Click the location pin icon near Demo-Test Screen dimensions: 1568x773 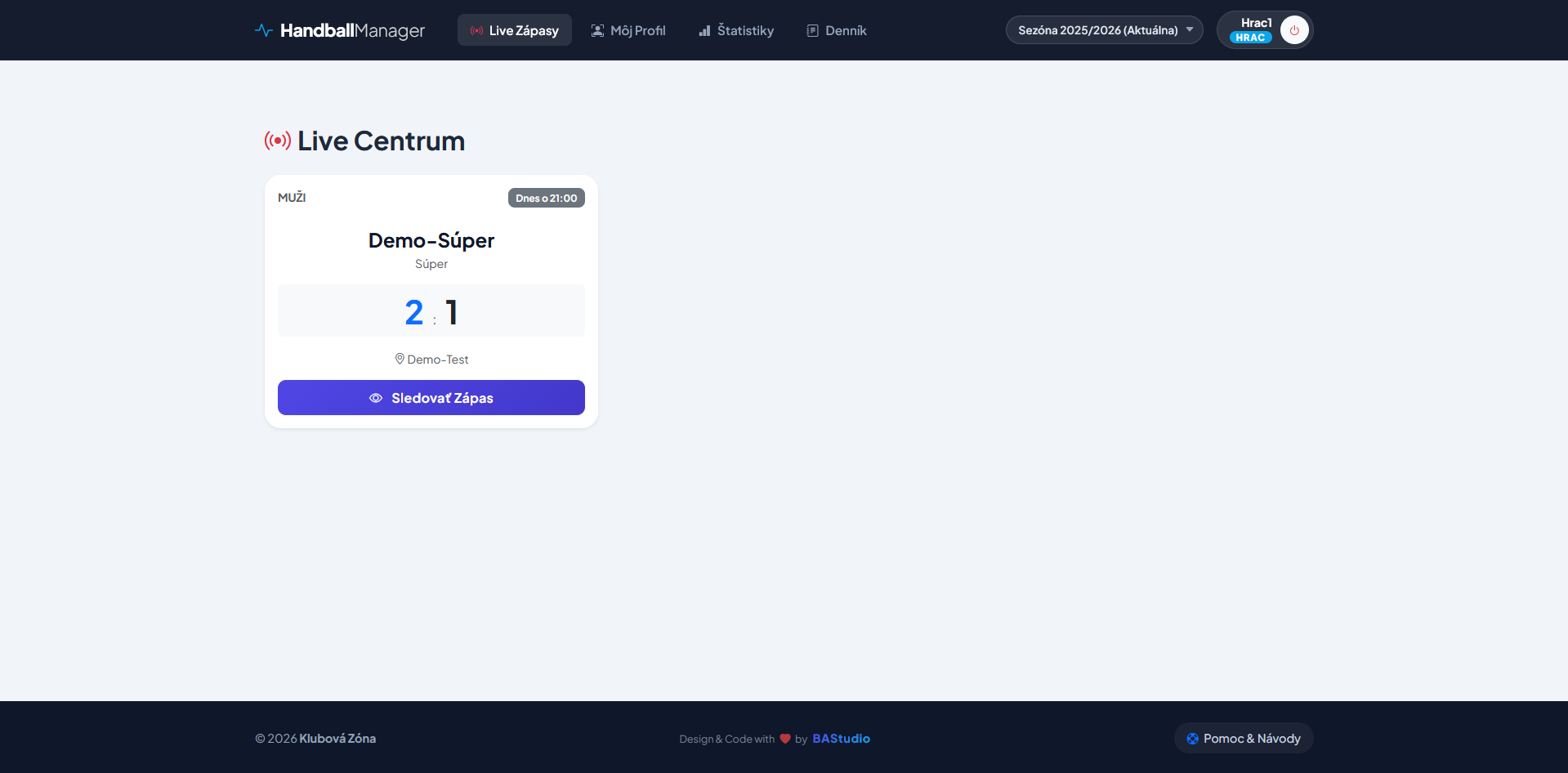click(400, 359)
